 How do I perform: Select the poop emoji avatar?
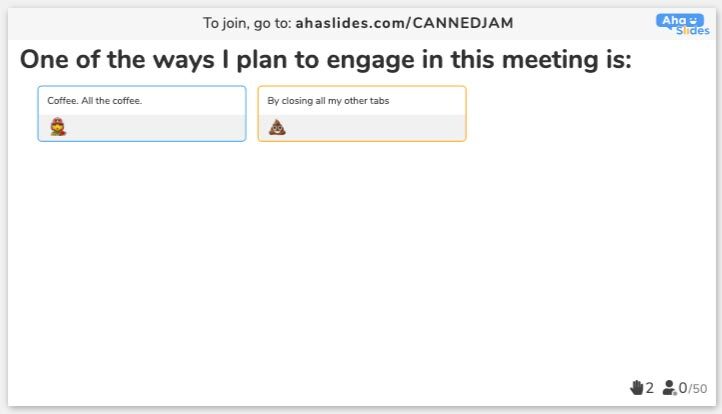pos(277,127)
